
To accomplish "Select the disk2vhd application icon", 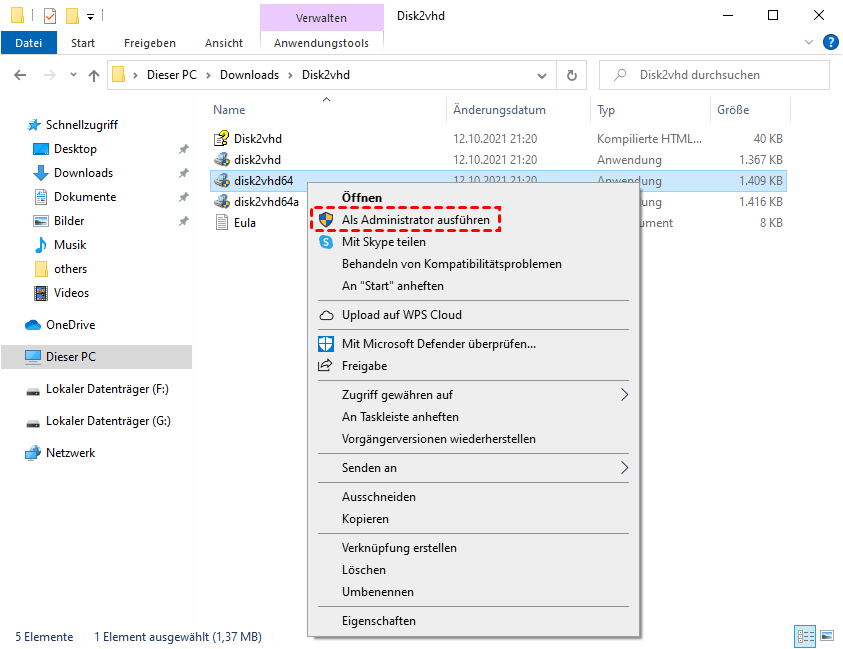I will pyautogui.click(x=222, y=160).
